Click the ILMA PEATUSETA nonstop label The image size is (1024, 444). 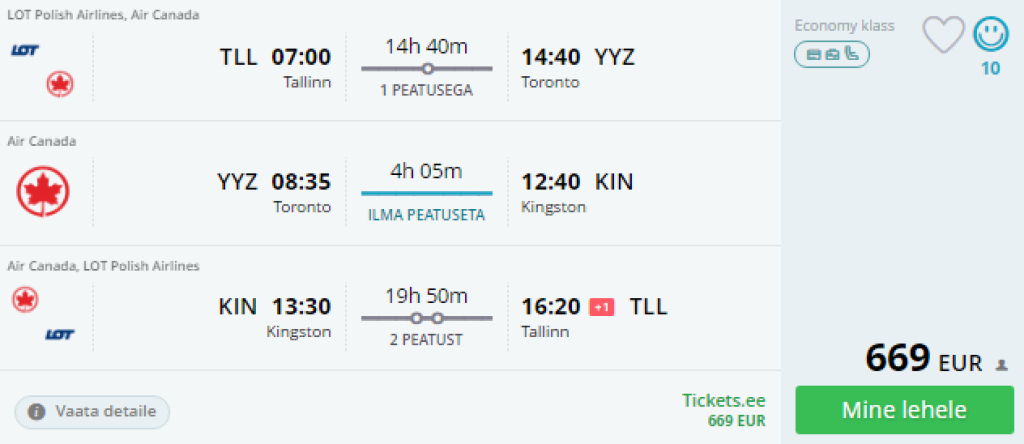coord(426,215)
